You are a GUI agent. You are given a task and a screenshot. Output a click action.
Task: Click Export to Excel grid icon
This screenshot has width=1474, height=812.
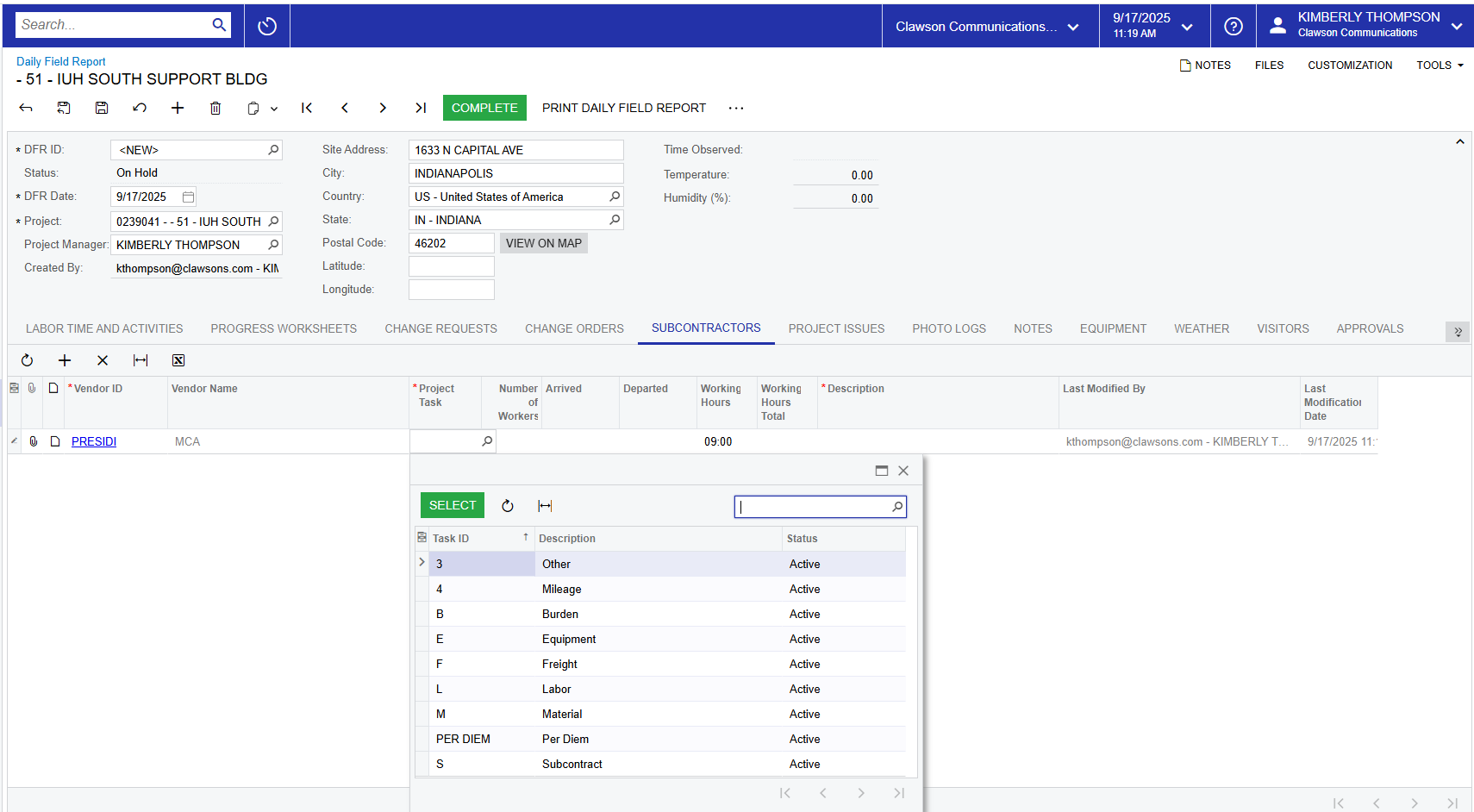coord(178,360)
